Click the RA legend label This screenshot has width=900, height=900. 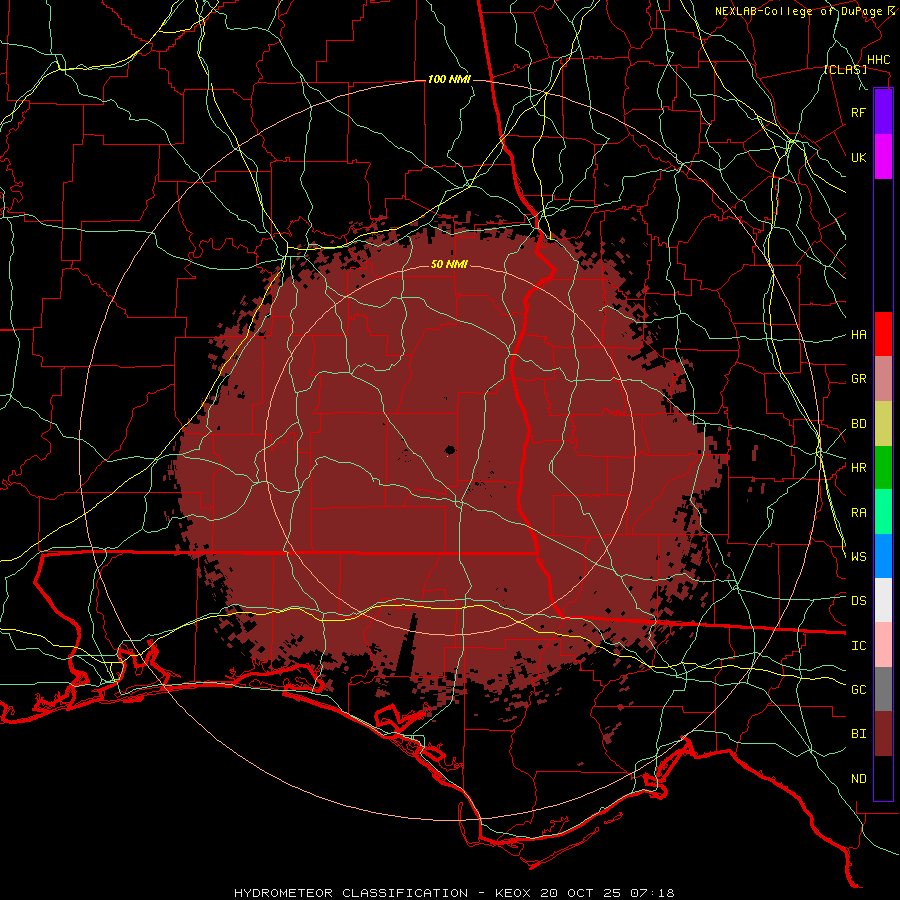(x=859, y=513)
